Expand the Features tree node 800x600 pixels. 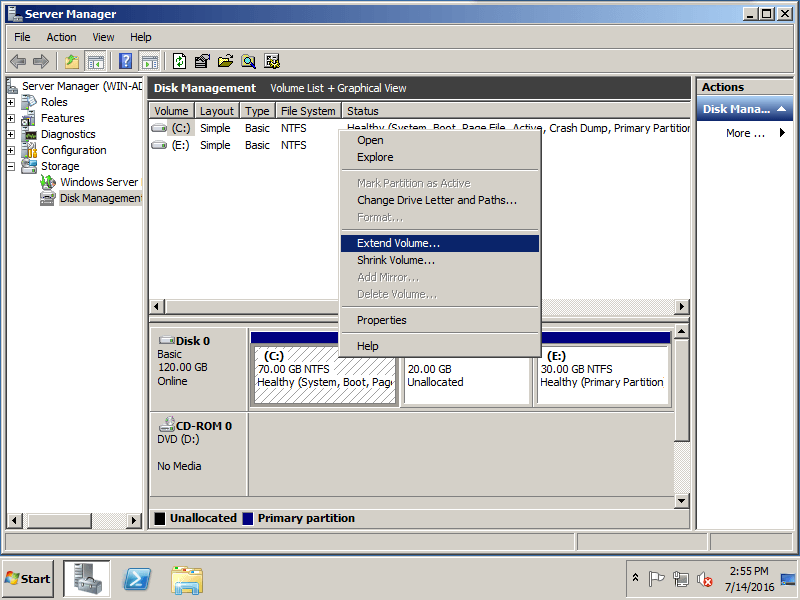(x=11, y=118)
